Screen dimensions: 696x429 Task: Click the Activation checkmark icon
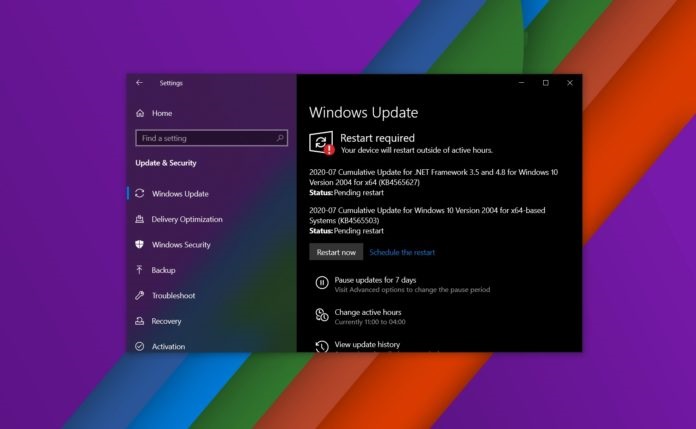click(139, 346)
